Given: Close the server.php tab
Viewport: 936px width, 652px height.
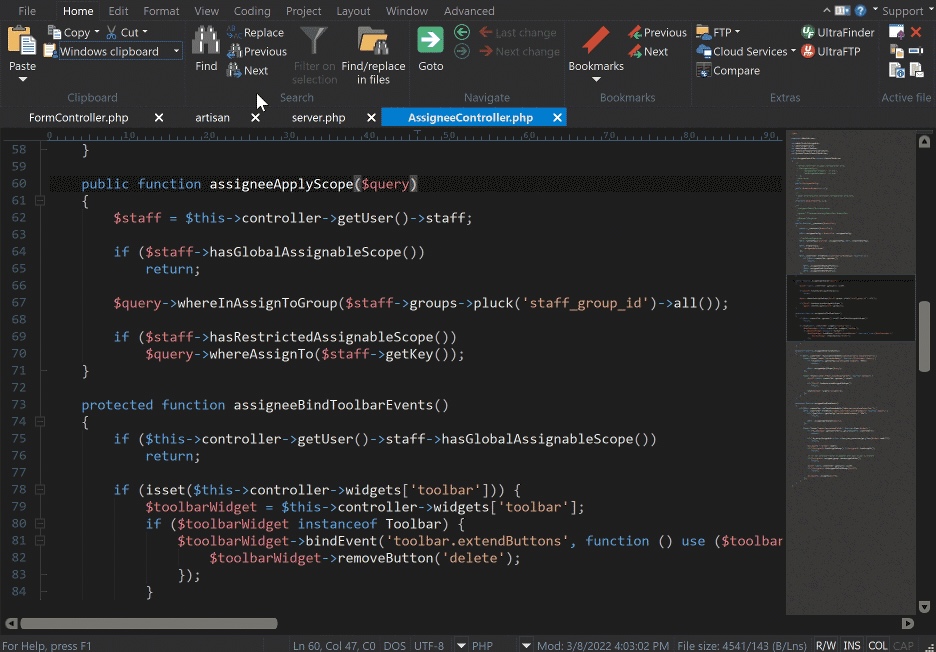Looking at the screenshot, I should pos(371,118).
